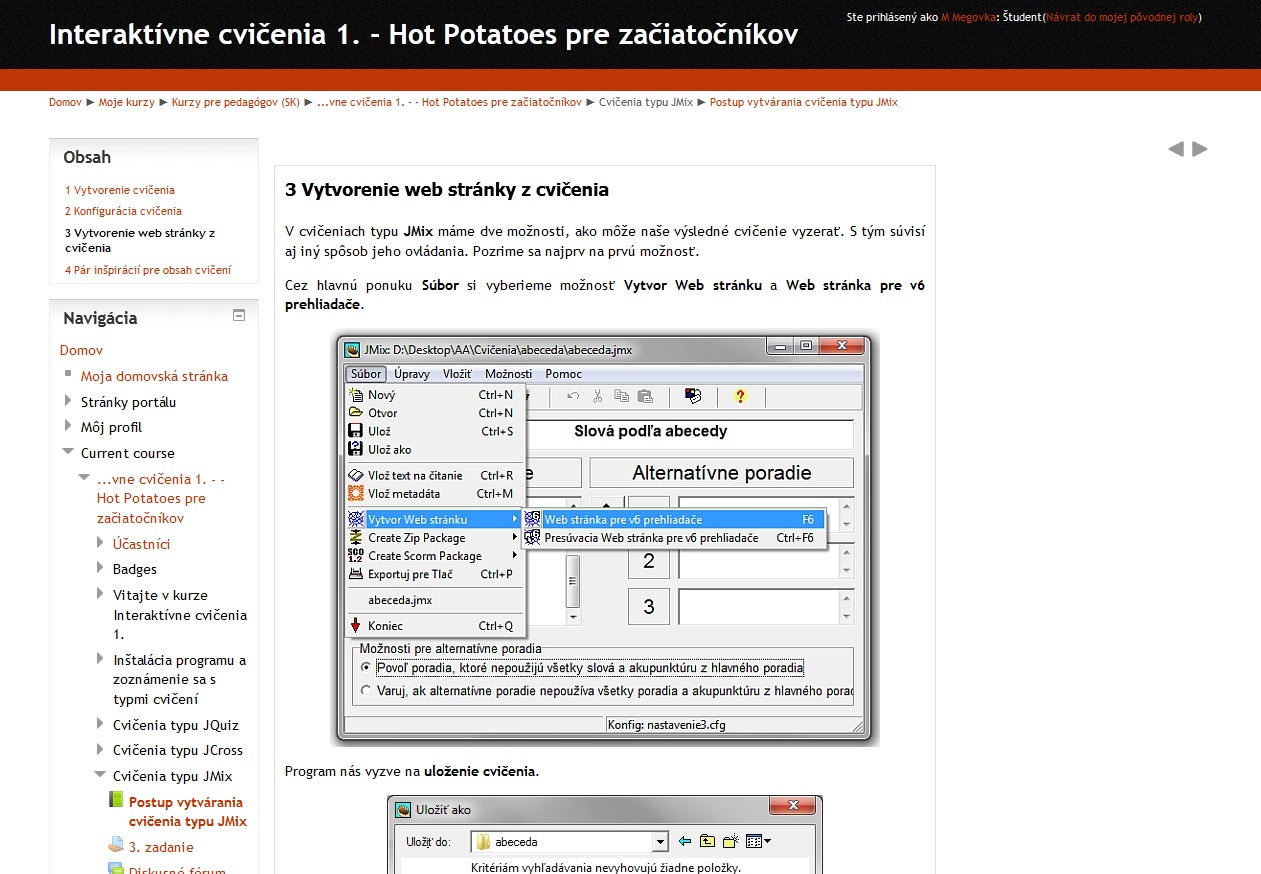Expand Cvičenia typu JCross section
The height and width of the screenshot is (874, 1261).
pos(100,749)
